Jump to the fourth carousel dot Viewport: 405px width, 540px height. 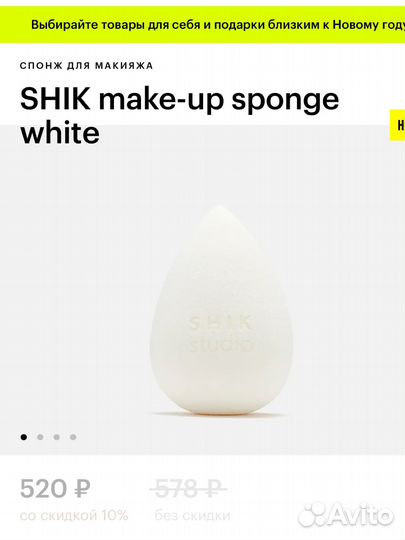(73, 437)
